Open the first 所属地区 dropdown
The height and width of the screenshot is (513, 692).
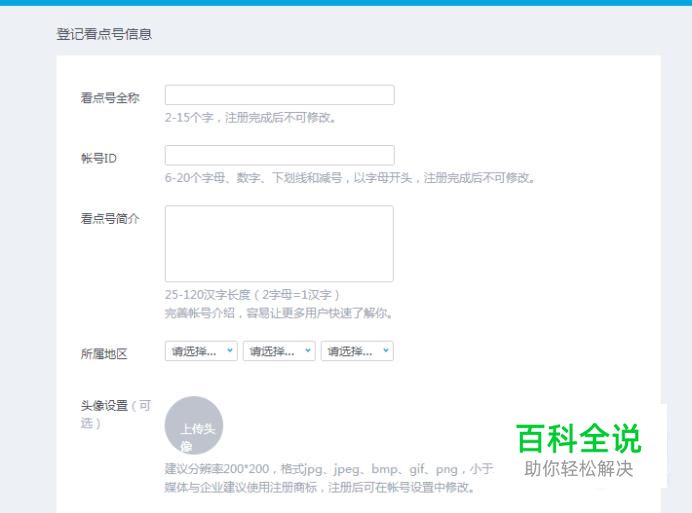point(201,351)
